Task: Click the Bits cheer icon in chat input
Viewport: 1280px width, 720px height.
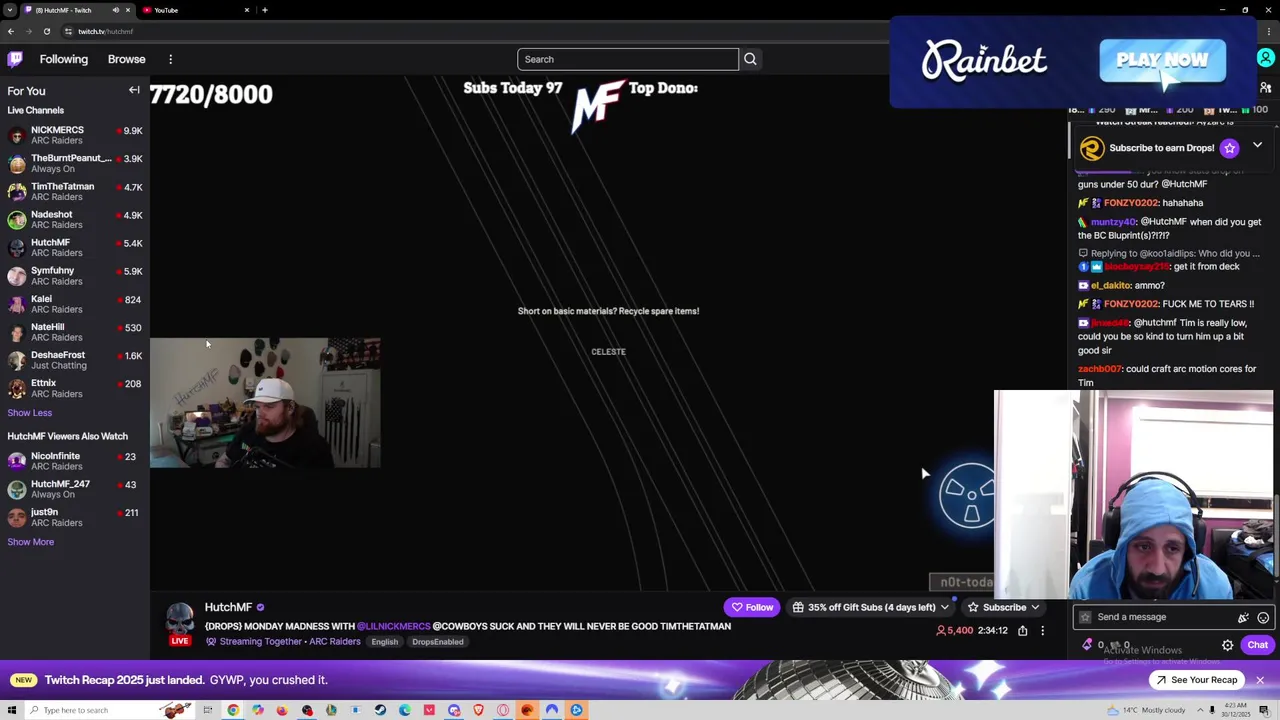Action: click(x=1243, y=618)
